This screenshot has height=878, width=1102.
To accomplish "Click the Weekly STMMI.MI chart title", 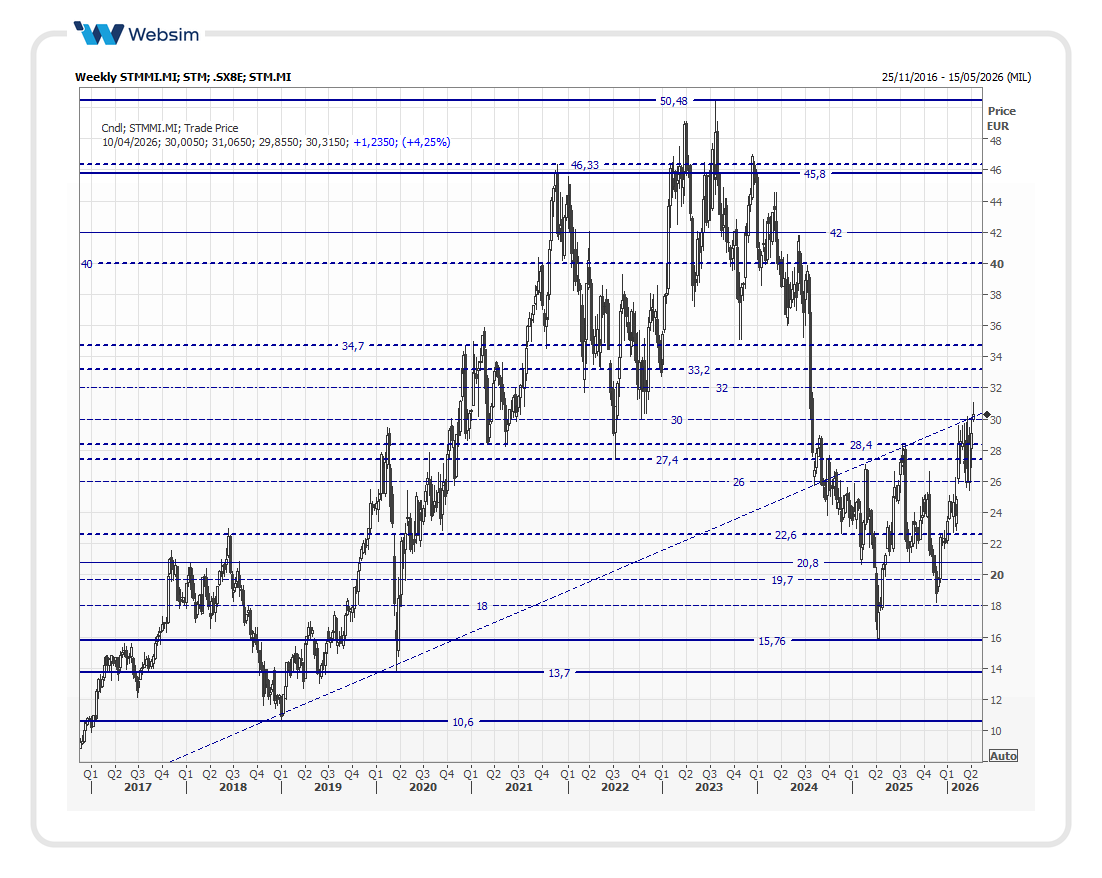I will [183, 76].
